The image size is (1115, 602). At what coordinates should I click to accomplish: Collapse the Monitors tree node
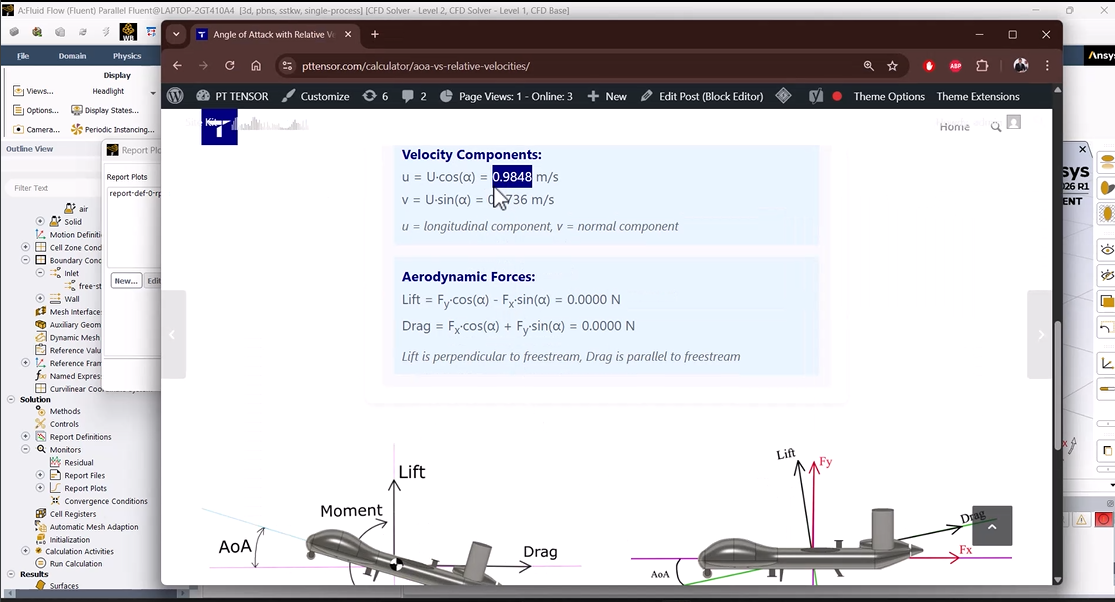click(27, 450)
